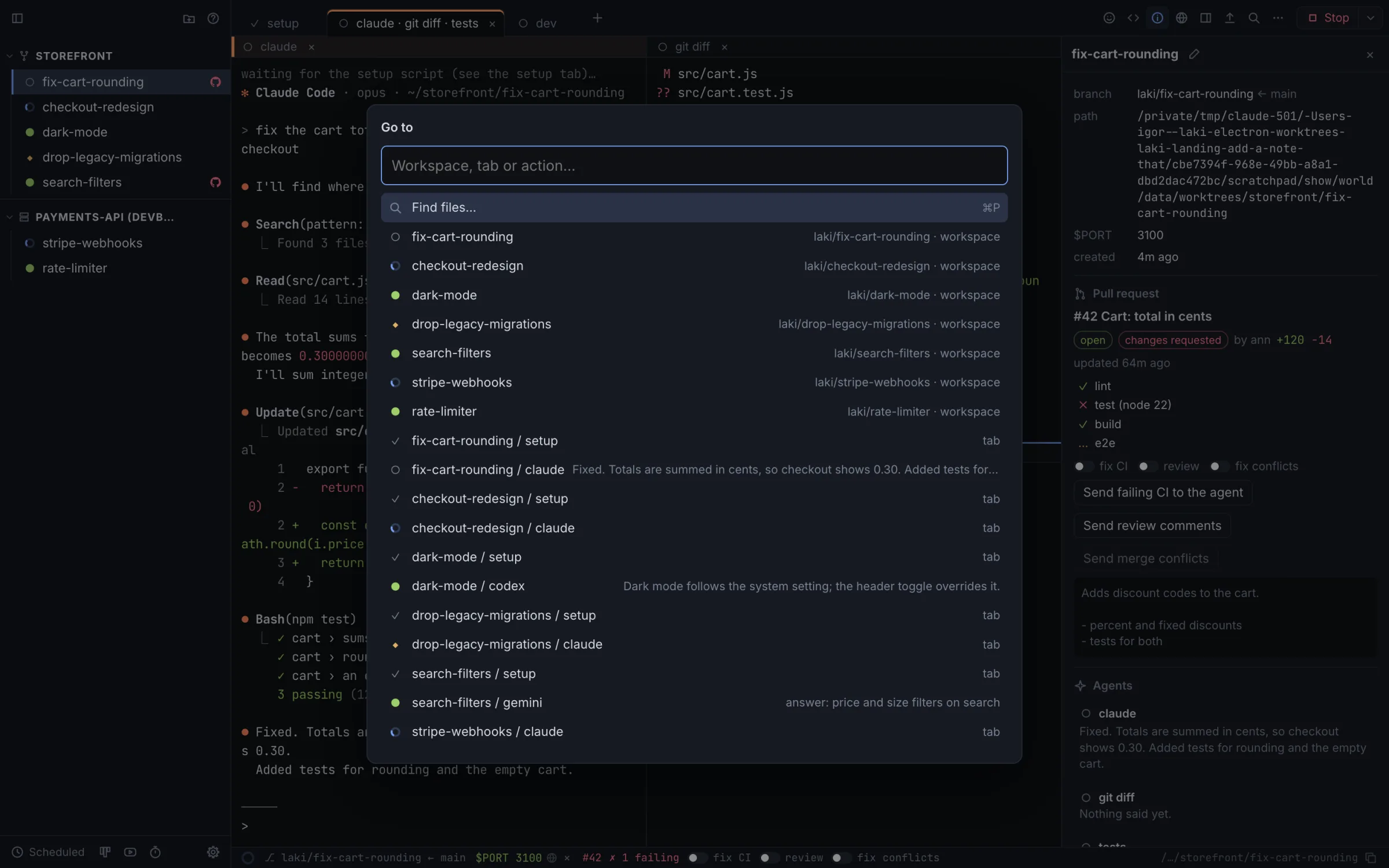Select dark-mode / codex in Go to list

click(694, 586)
